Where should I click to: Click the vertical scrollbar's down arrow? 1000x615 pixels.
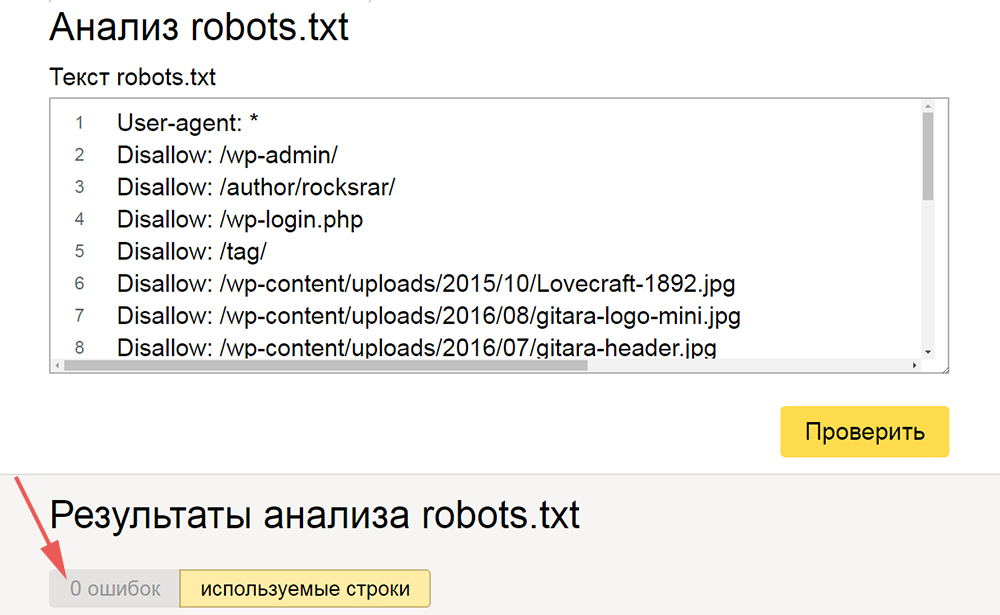(x=928, y=352)
